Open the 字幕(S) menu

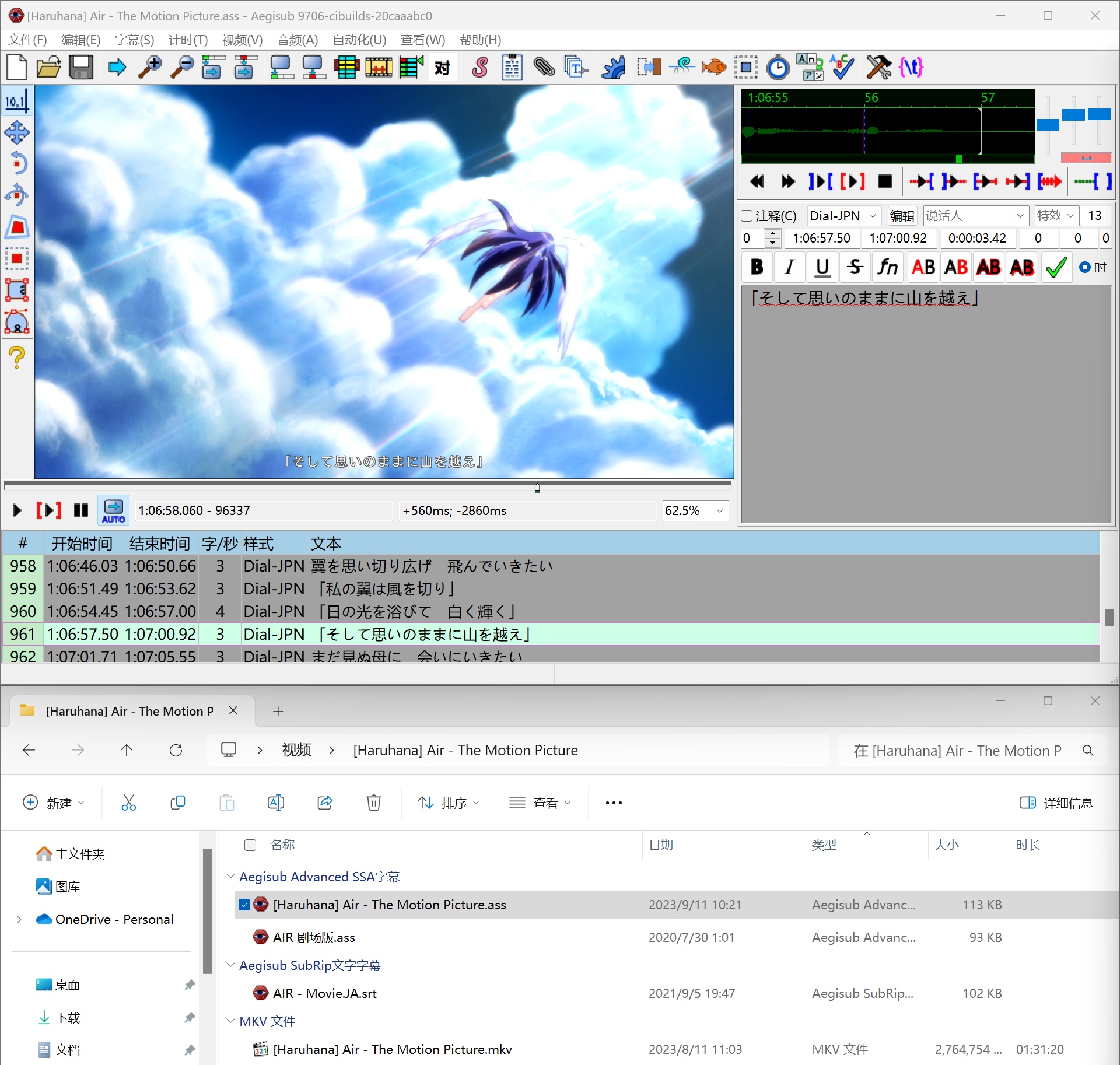(134, 40)
